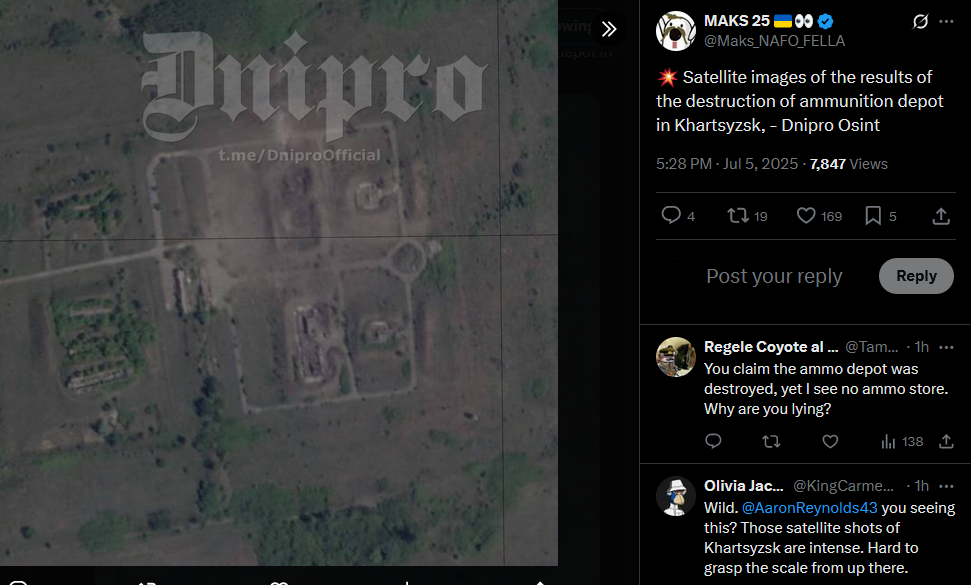The width and height of the screenshot is (971, 585).
Task: Click the 7,847 Views count
Action: (848, 164)
